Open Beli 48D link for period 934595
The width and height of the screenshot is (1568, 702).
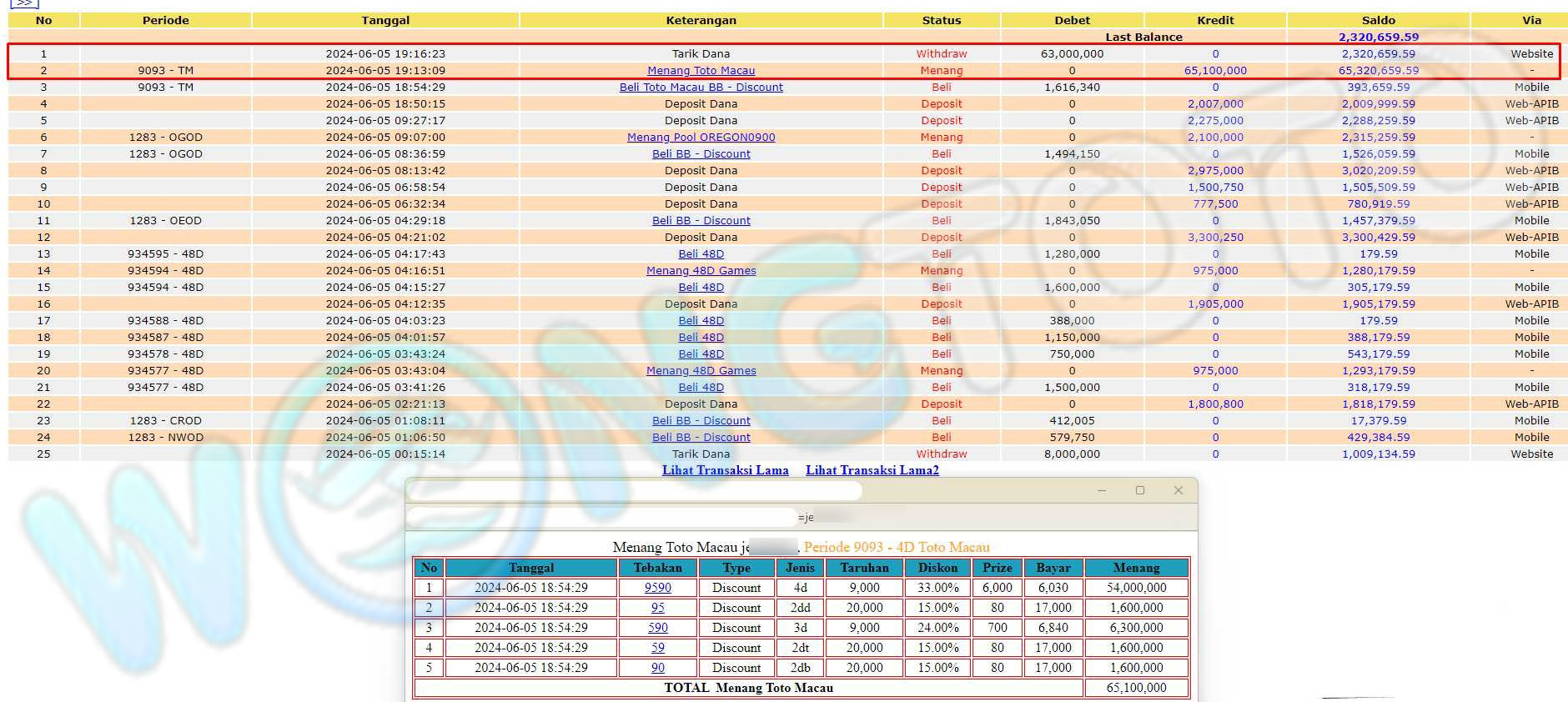pos(701,254)
